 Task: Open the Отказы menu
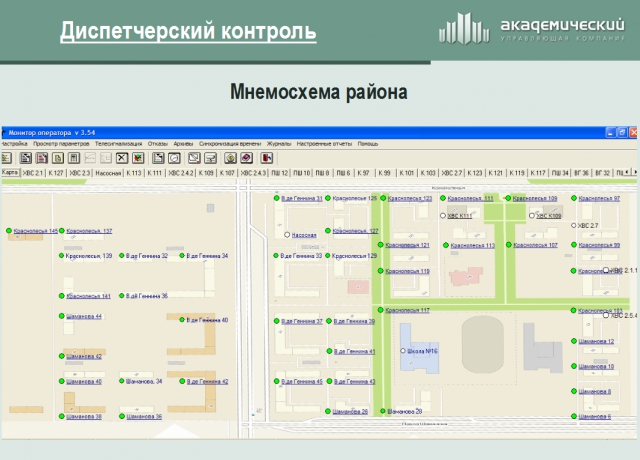tap(158, 144)
